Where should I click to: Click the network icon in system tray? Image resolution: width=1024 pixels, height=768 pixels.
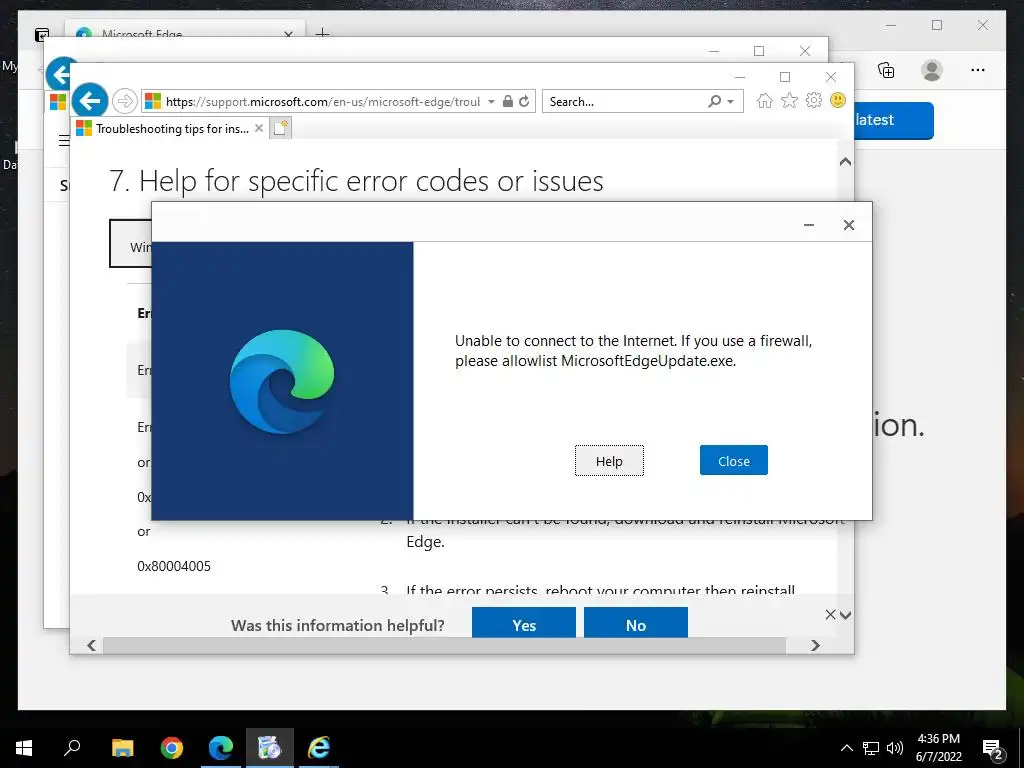point(871,748)
